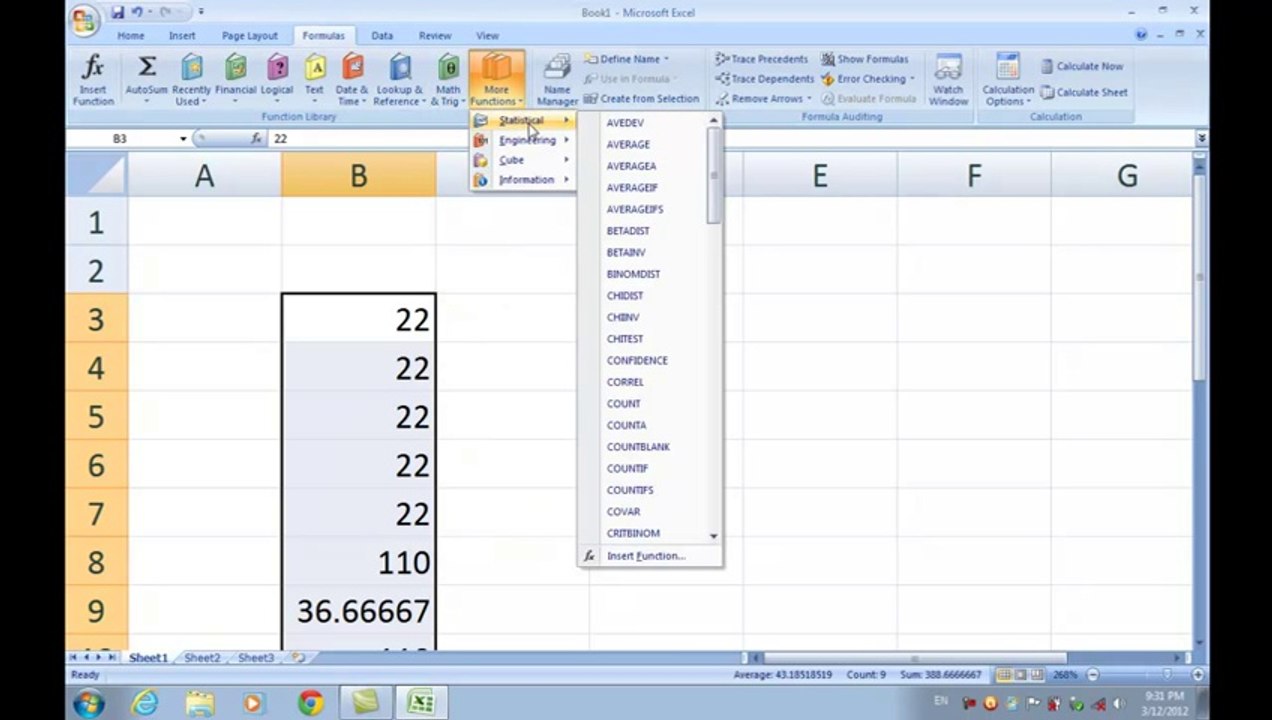Open the Name Box dropdown arrow

183,139
